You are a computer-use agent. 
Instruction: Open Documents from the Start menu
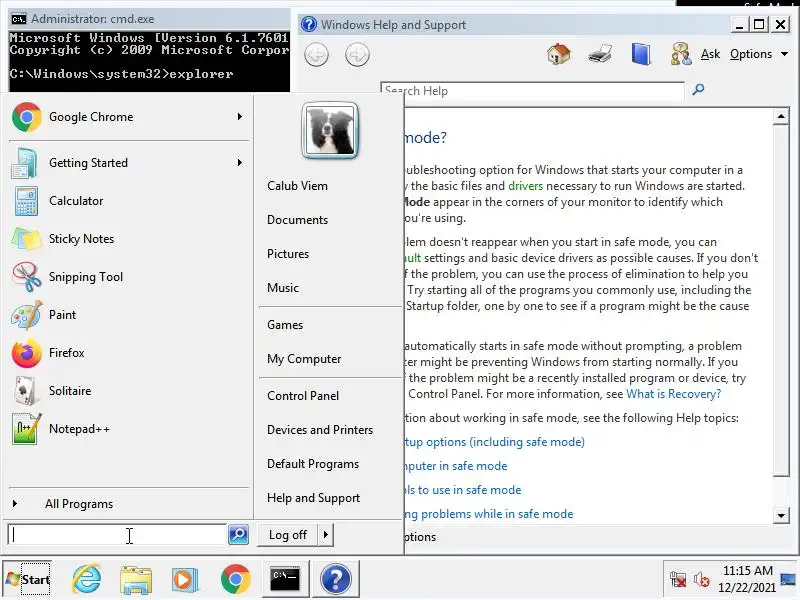pyautogui.click(x=297, y=220)
